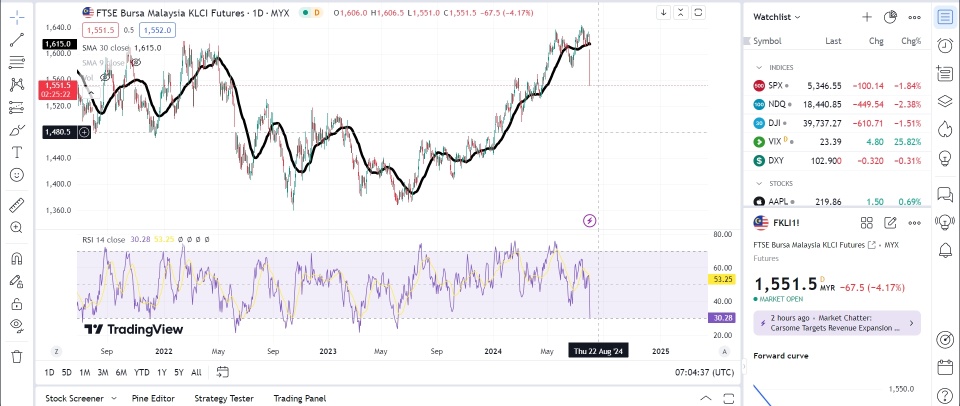Select the trend line drawing tool
The height and width of the screenshot is (406, 960).
click(17, 40)
